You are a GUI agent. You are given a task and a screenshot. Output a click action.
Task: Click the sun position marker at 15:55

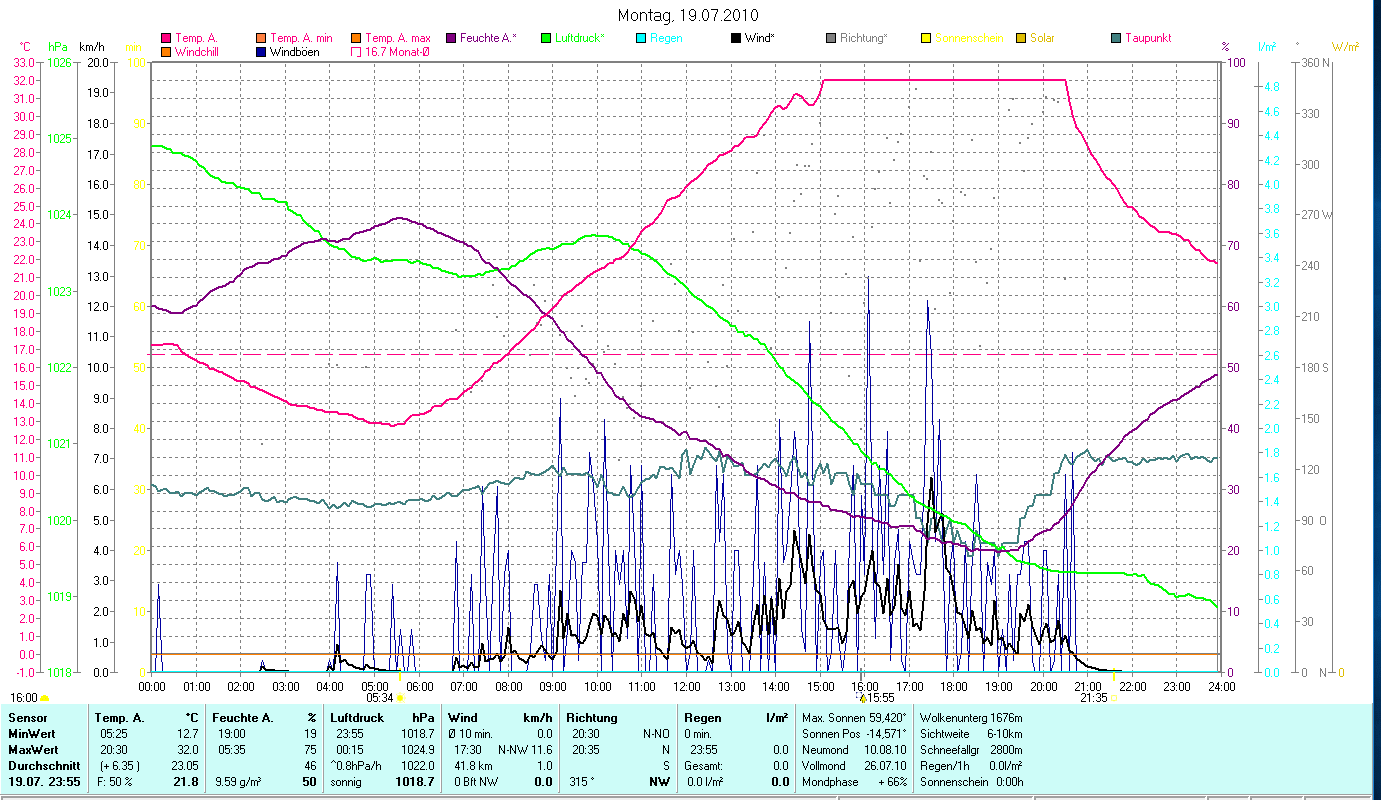(861, 698)
